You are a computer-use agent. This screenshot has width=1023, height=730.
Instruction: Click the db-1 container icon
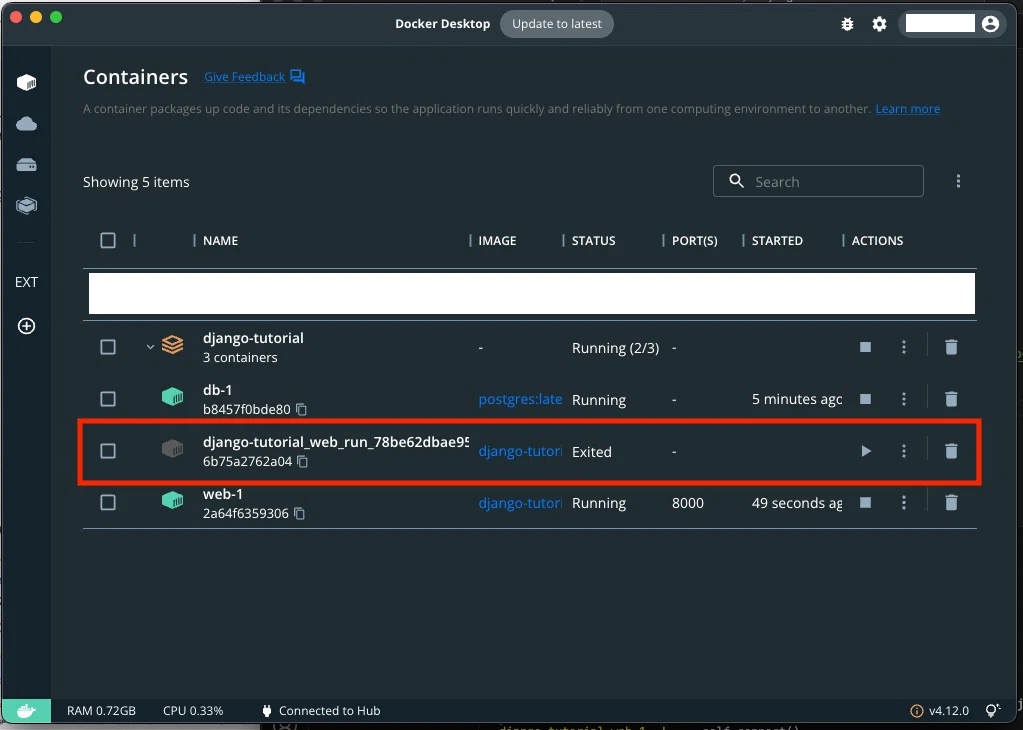click(172, 396)
